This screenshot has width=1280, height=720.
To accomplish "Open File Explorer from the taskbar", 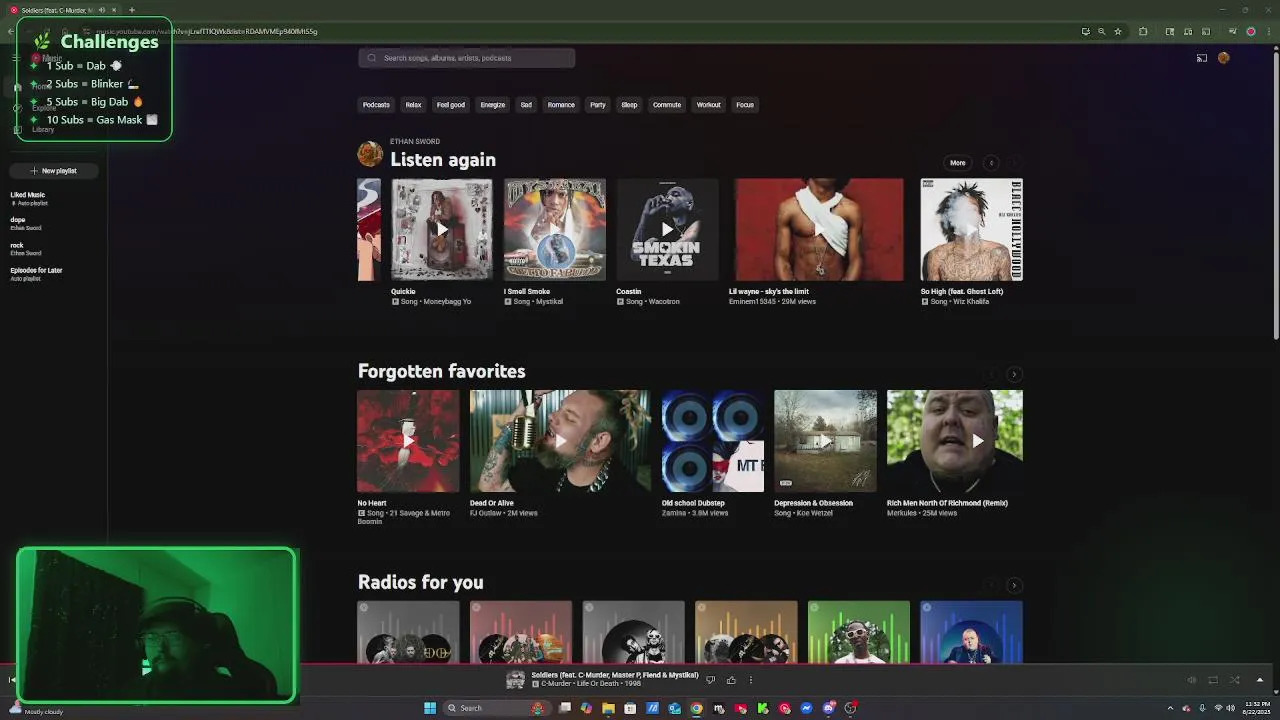I will pos(608,708).
